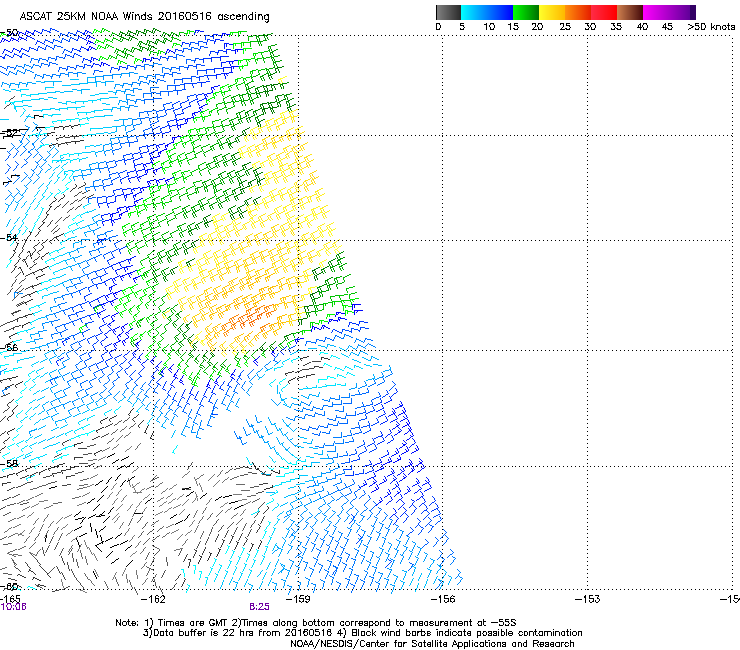Image resolution: width=740 pixels, height=650 pixels.
Task: Click the note line about Times are GMT
Action: 316,623
